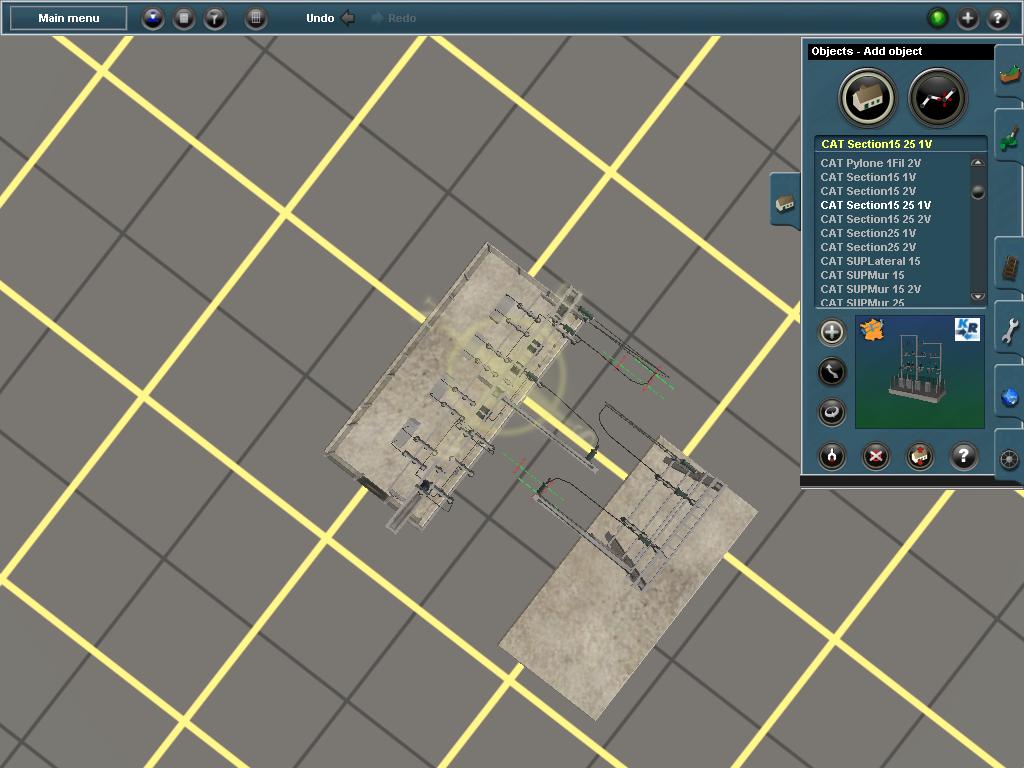Open the selected object name field

(x=901, y=144)
